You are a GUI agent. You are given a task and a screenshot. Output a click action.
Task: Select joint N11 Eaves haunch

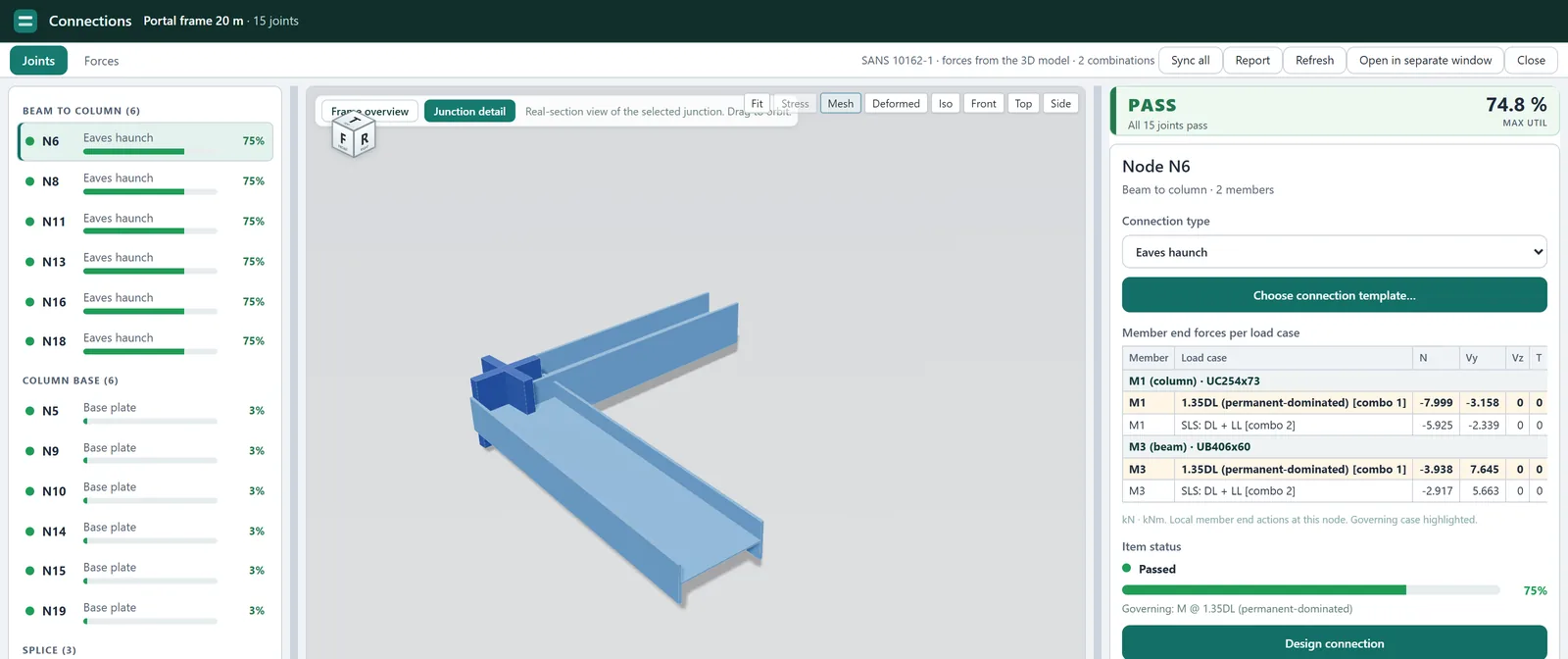[x=145, y=222]
